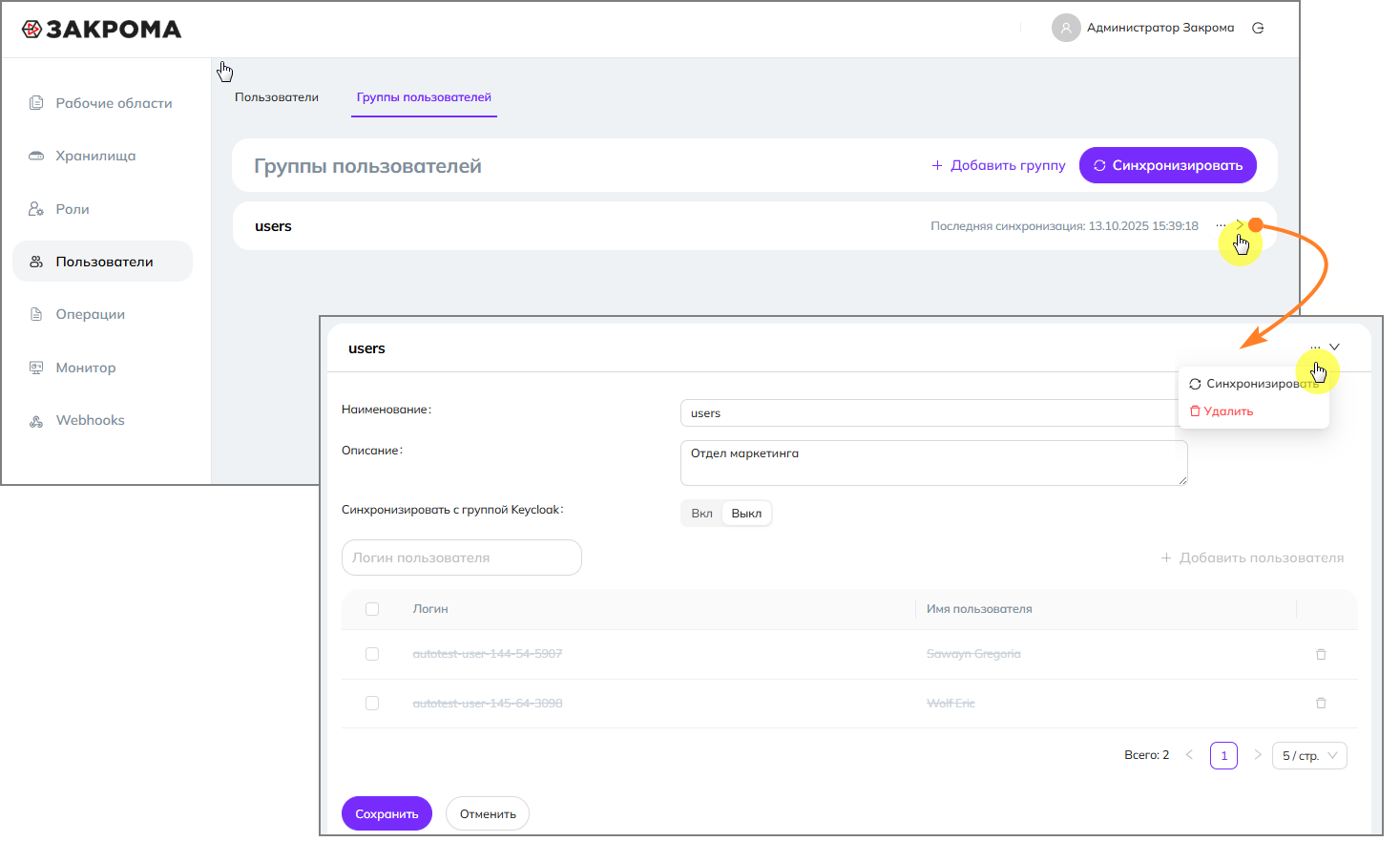Open Хранилища in the sidebar

pyautogui.click(x=95, y=156)
